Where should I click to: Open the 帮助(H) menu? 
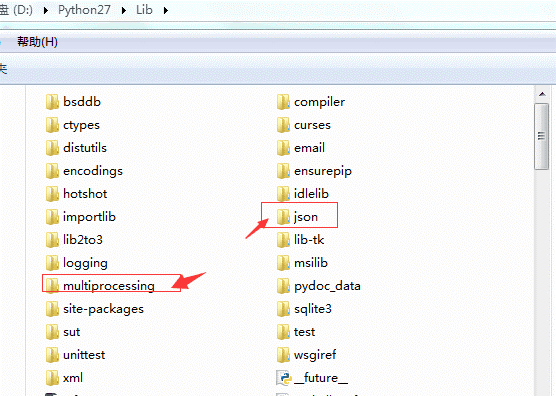[37, 42]
